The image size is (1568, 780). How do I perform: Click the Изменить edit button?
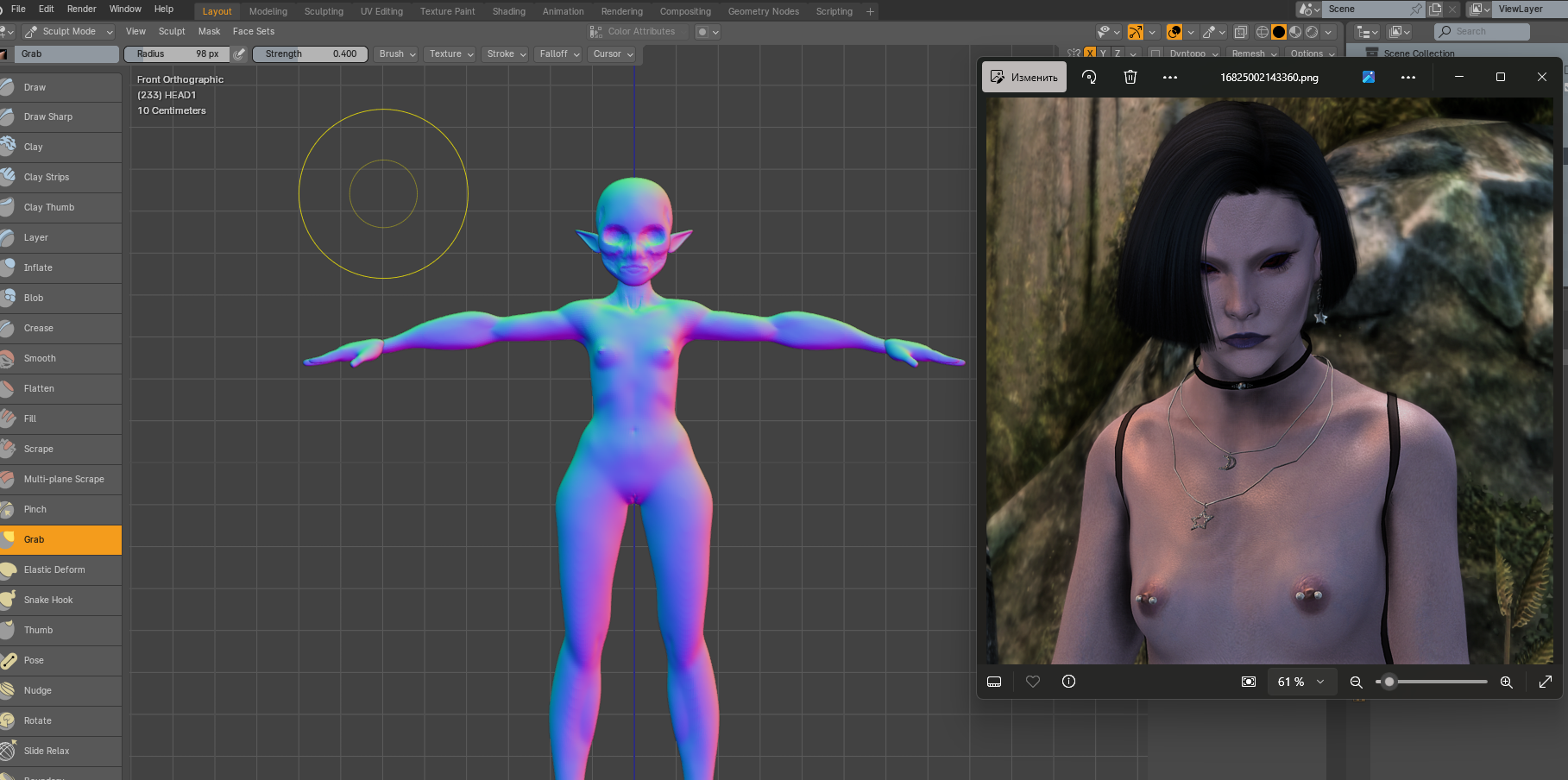(1024, 78)
